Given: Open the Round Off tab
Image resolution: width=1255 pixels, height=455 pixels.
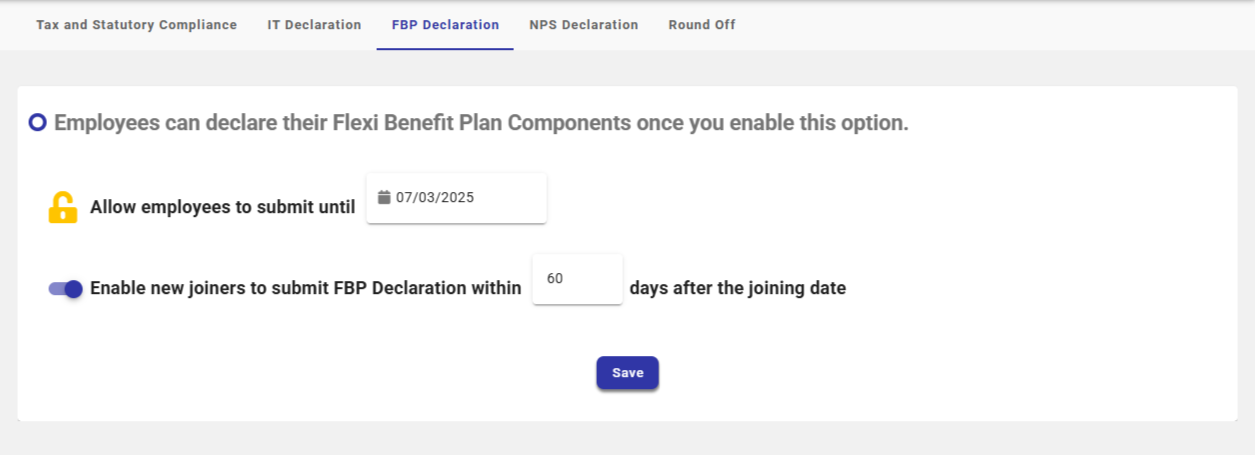Looking at the screenshot, I should pos(701,25).
